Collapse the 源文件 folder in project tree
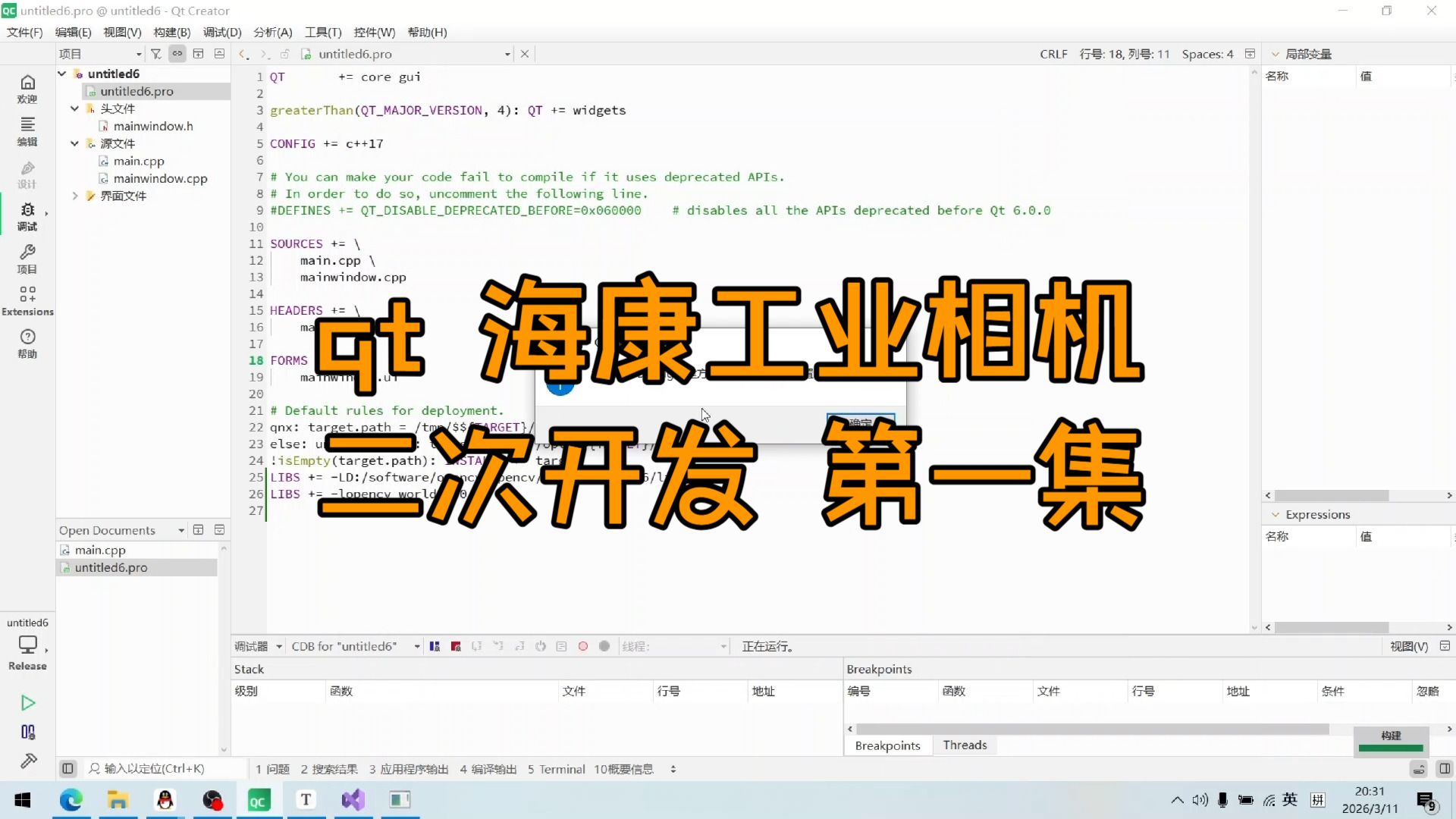1456x819 pixels. 74,143
